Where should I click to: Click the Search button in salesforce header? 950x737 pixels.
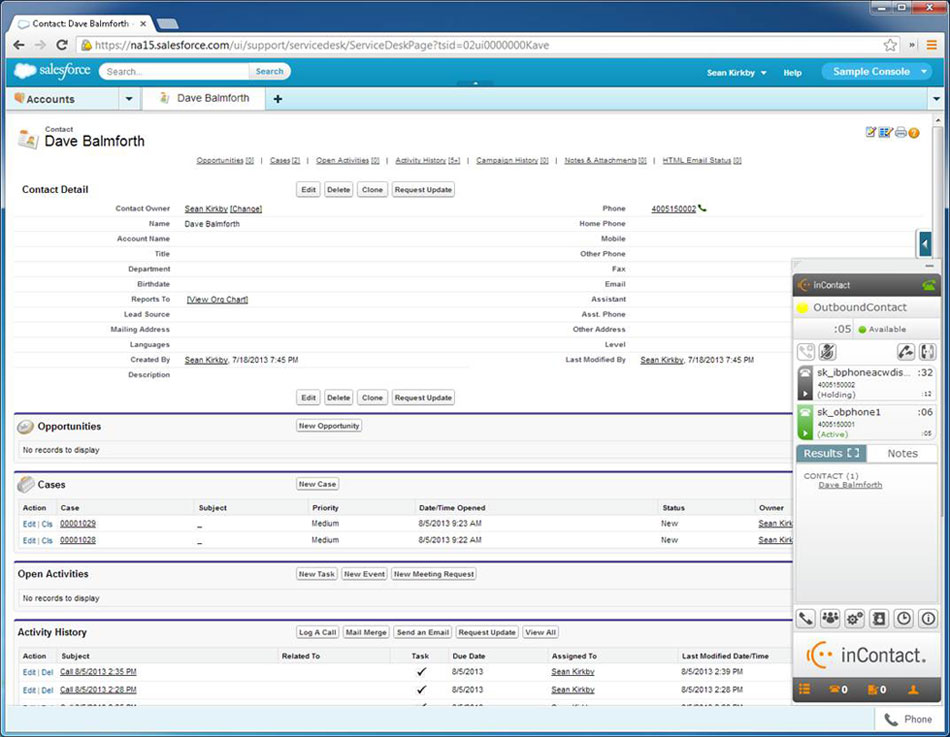click(x=269, y=72)
